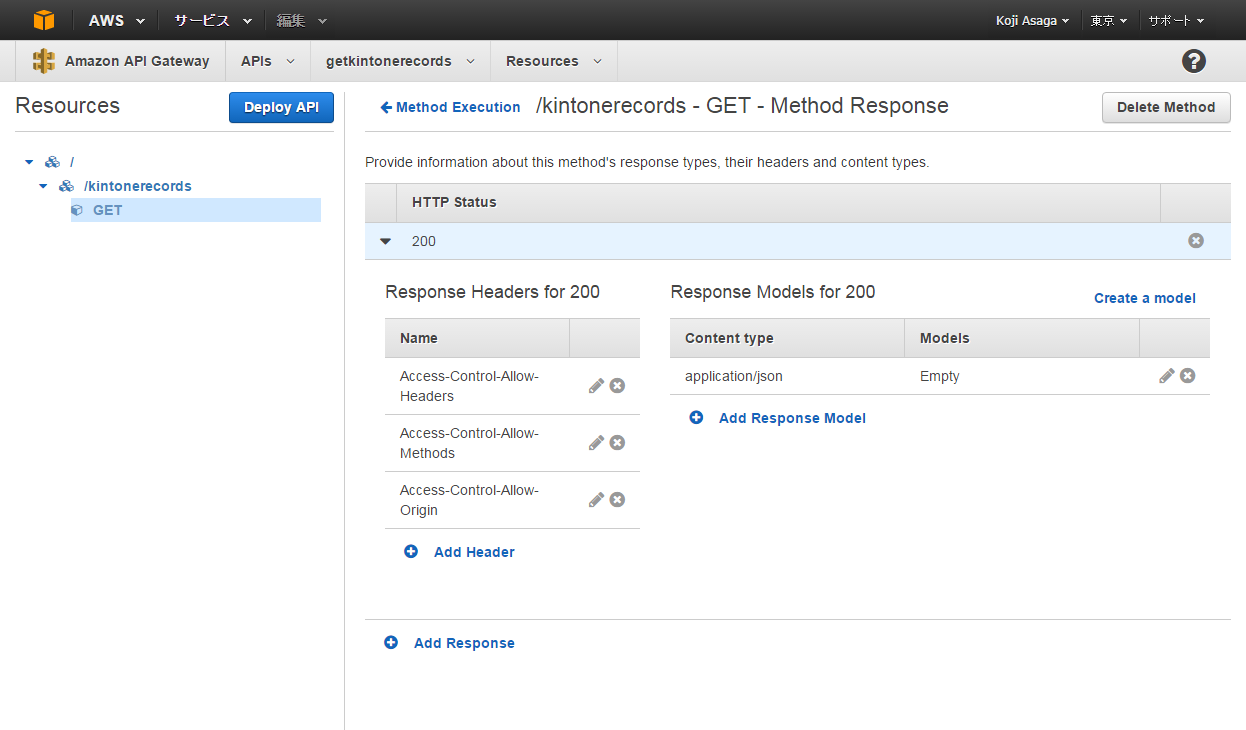Click the AWS home cube icon

(x=43, y=20)
